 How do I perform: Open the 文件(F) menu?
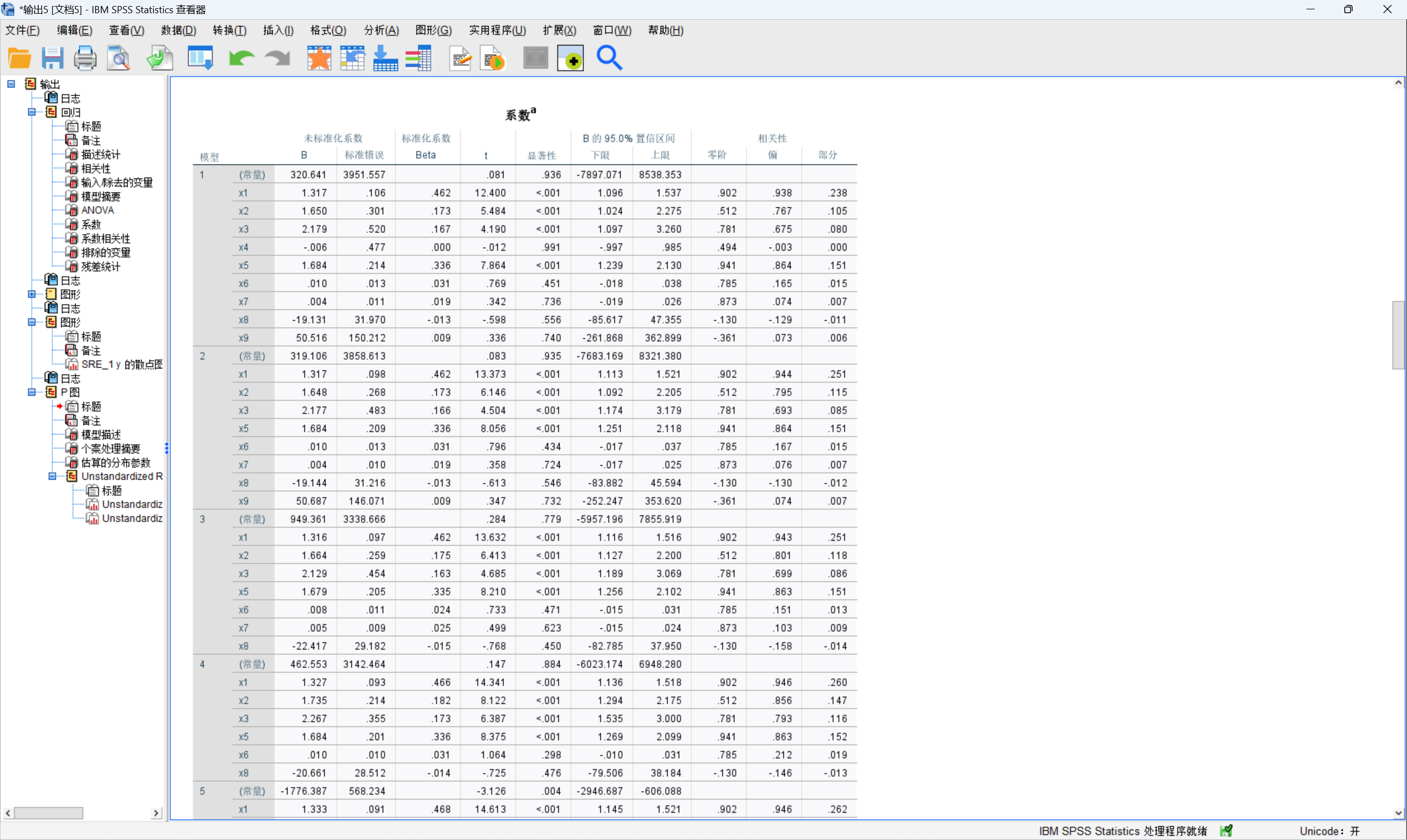[x=22, y=31]
